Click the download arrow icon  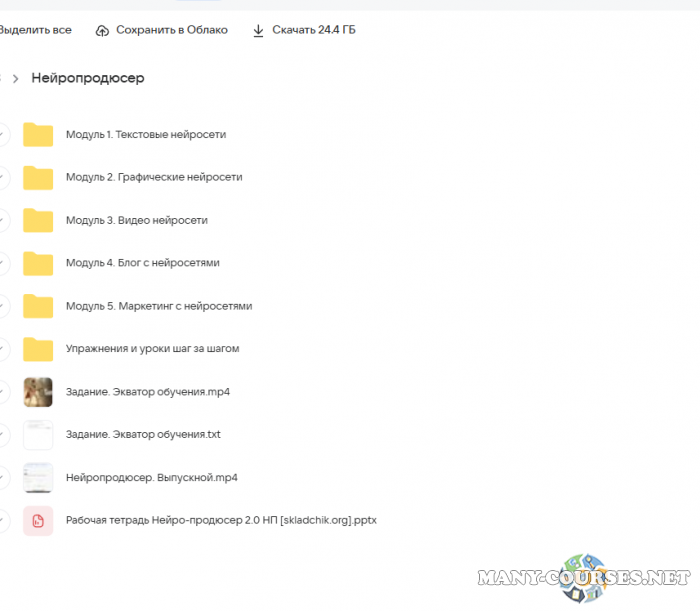pyautogui.click(x=258, y=30)
